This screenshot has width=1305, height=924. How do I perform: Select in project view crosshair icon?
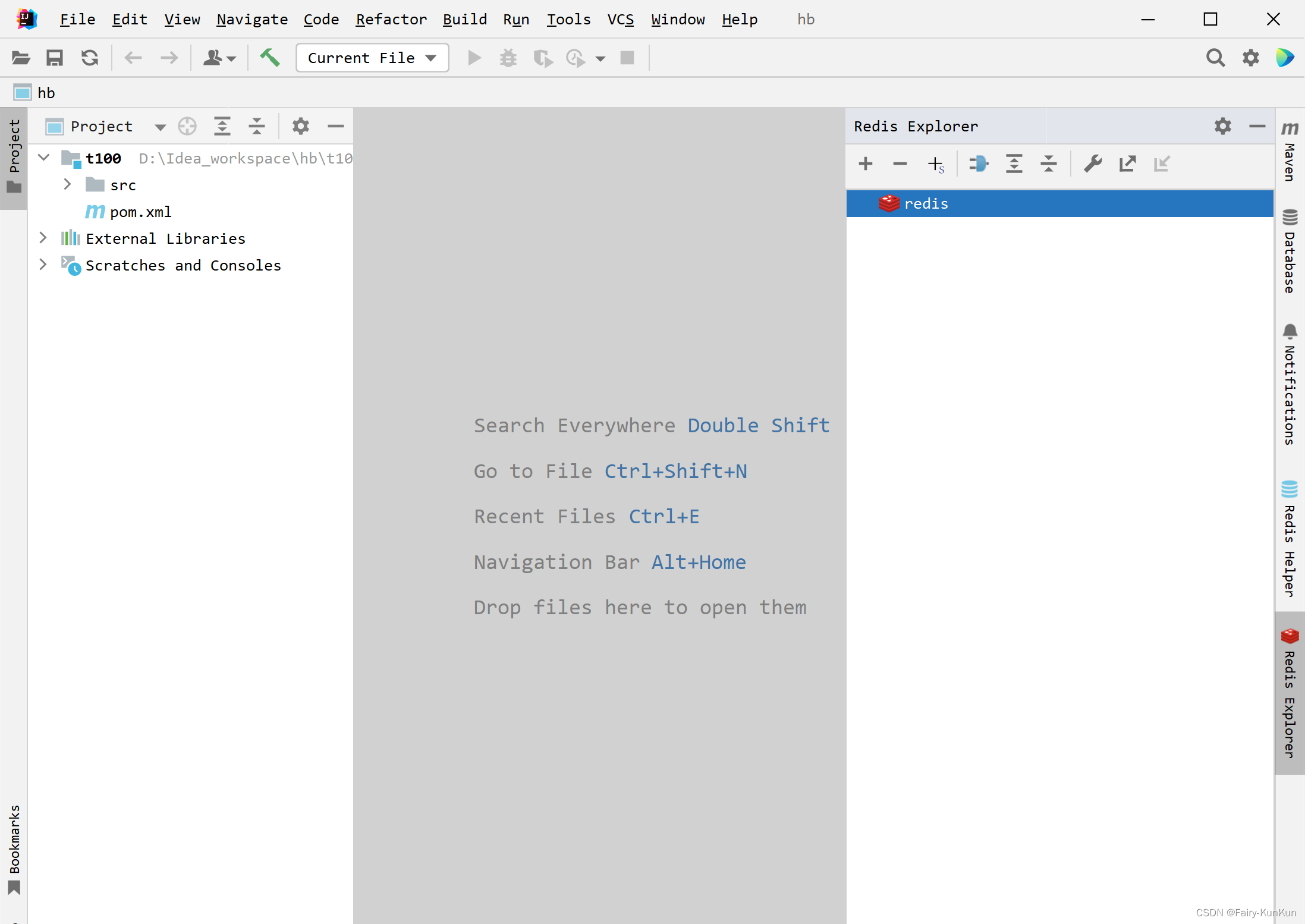click(187, 126)
